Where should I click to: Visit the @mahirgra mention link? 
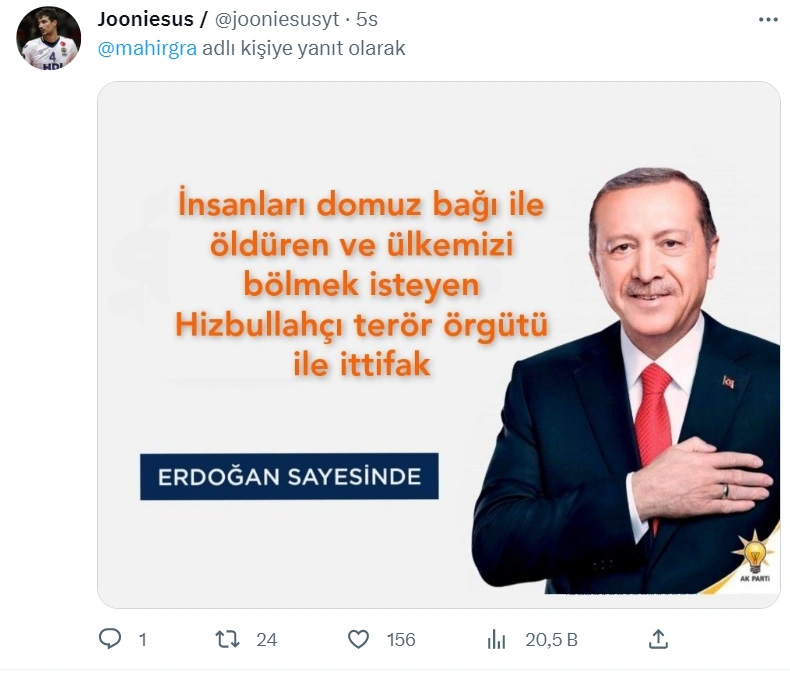(147, 48)
